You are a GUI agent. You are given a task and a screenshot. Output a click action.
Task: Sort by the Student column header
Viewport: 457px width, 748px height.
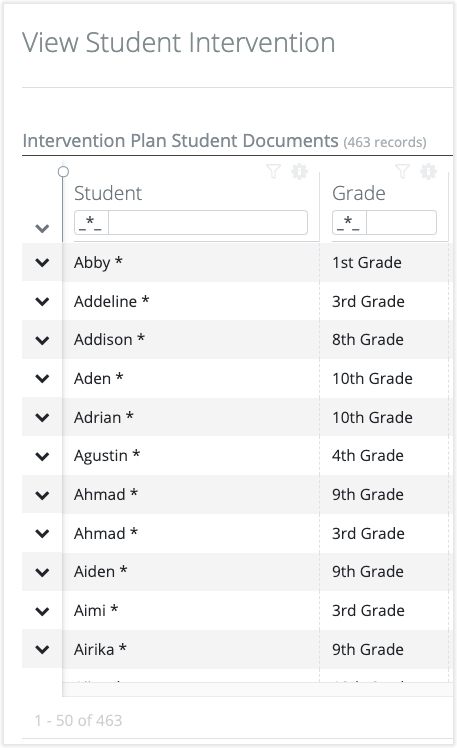(x=108, y=193)
